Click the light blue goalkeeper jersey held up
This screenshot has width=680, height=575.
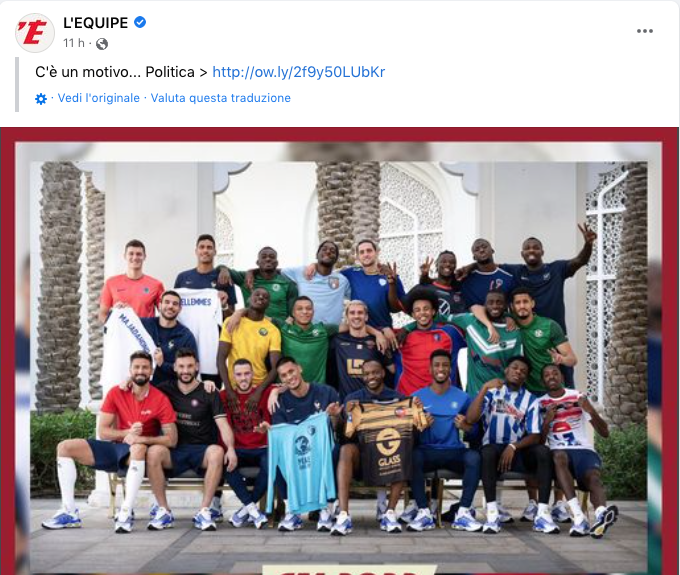(x=301, y=462)
